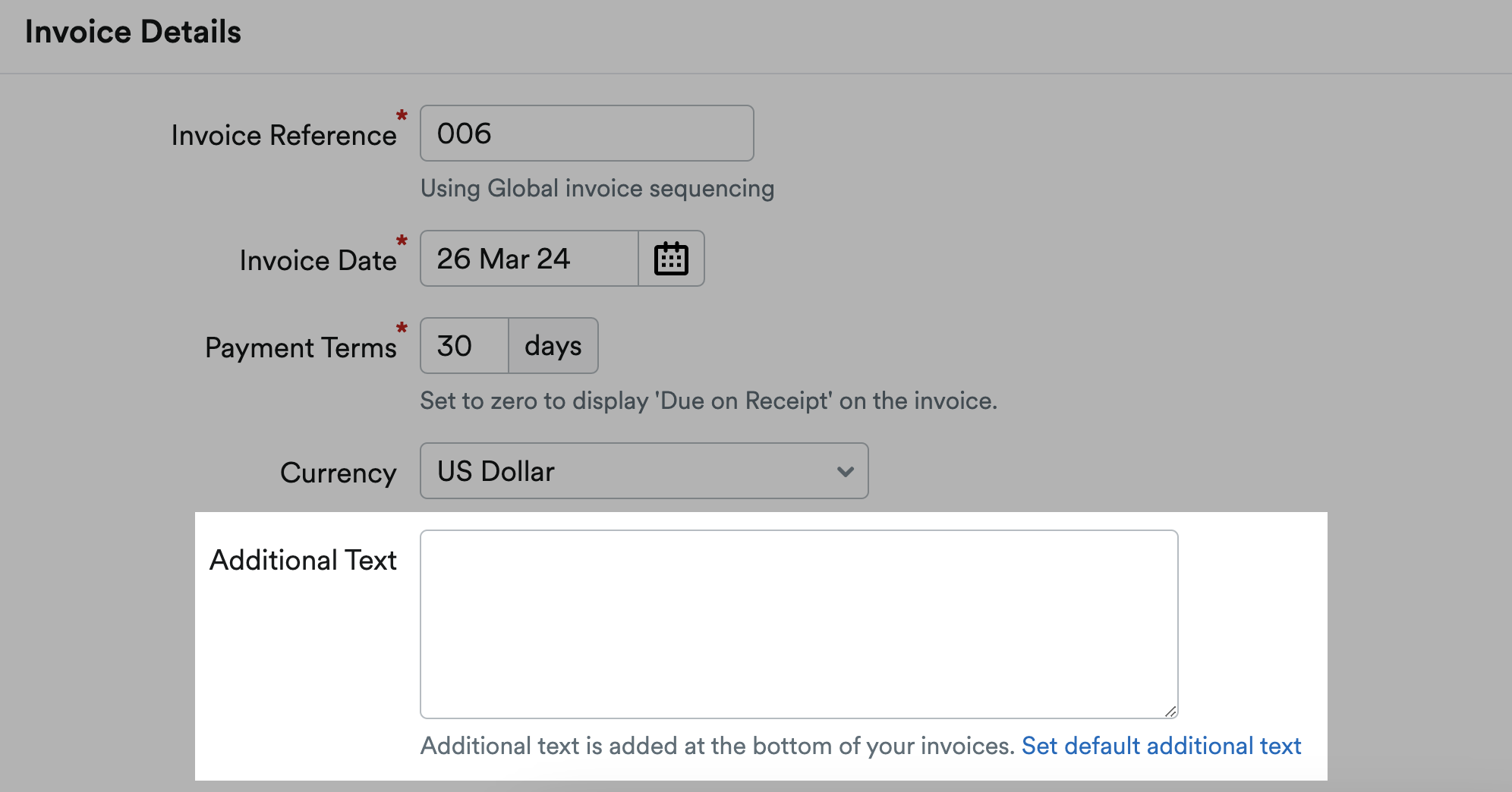Click the days unit beside Payment Terms
Image resolution: width=1512 pixels, height=792 pixels.
click(553, 345)
